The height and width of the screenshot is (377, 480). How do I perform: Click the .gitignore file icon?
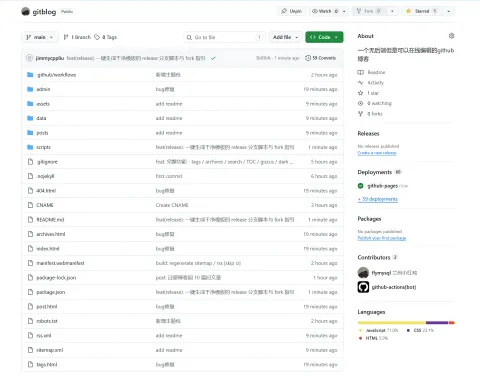pyautogui.click(x=30, y=162)
